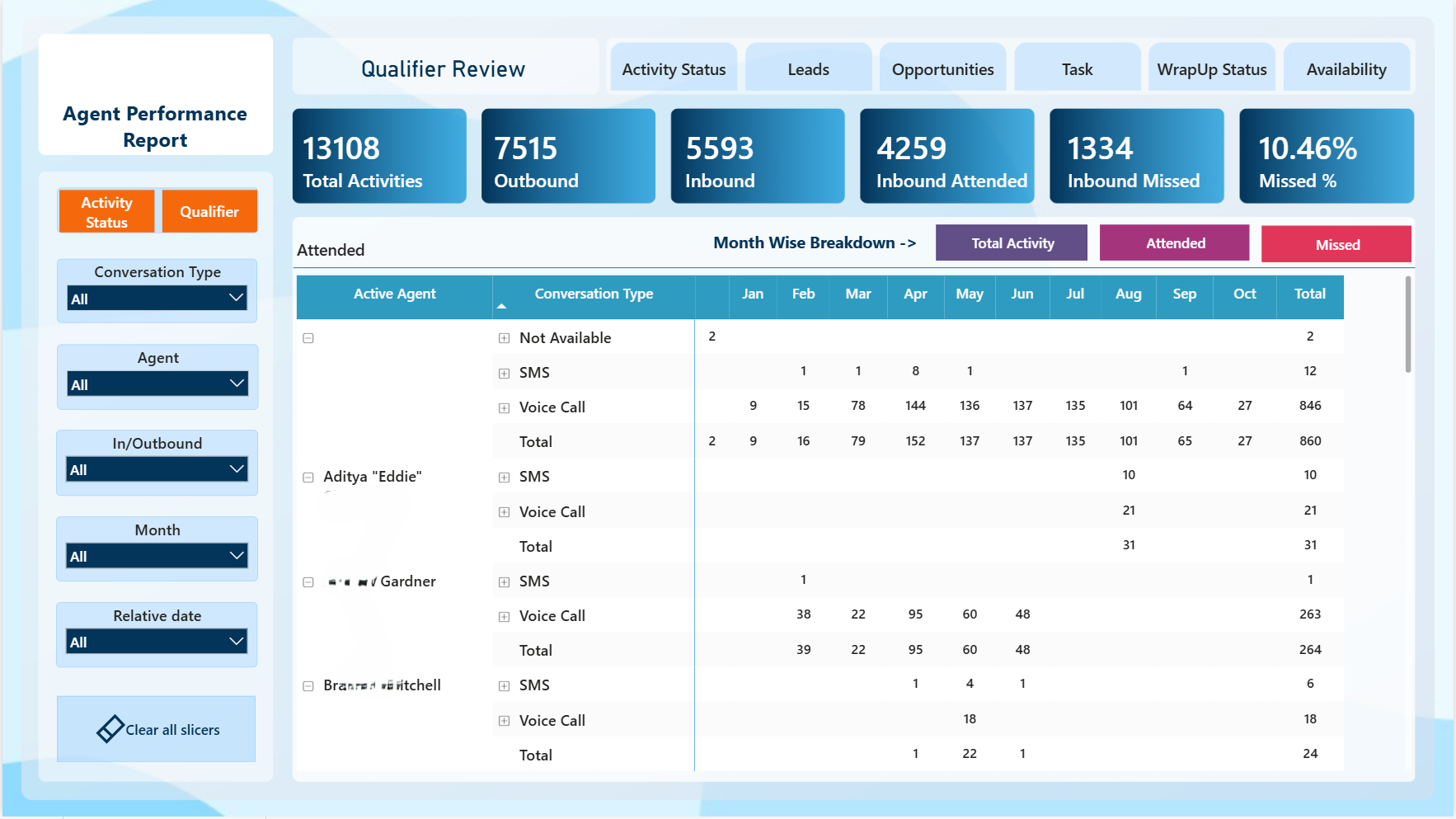This screenshot has height=819, width=1456.
Task: Click the table's vertical scrollbar
Action: click(1408, 324)
